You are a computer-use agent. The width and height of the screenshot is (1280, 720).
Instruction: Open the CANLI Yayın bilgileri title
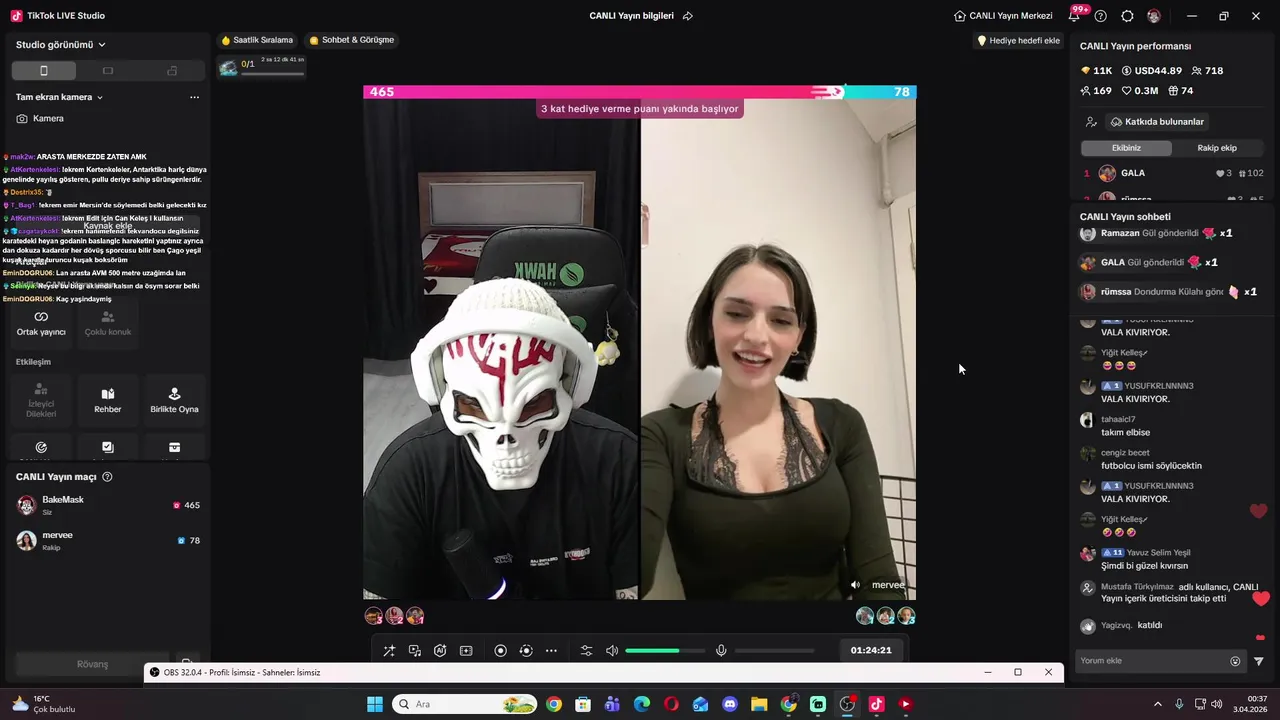tap(631, 16)
